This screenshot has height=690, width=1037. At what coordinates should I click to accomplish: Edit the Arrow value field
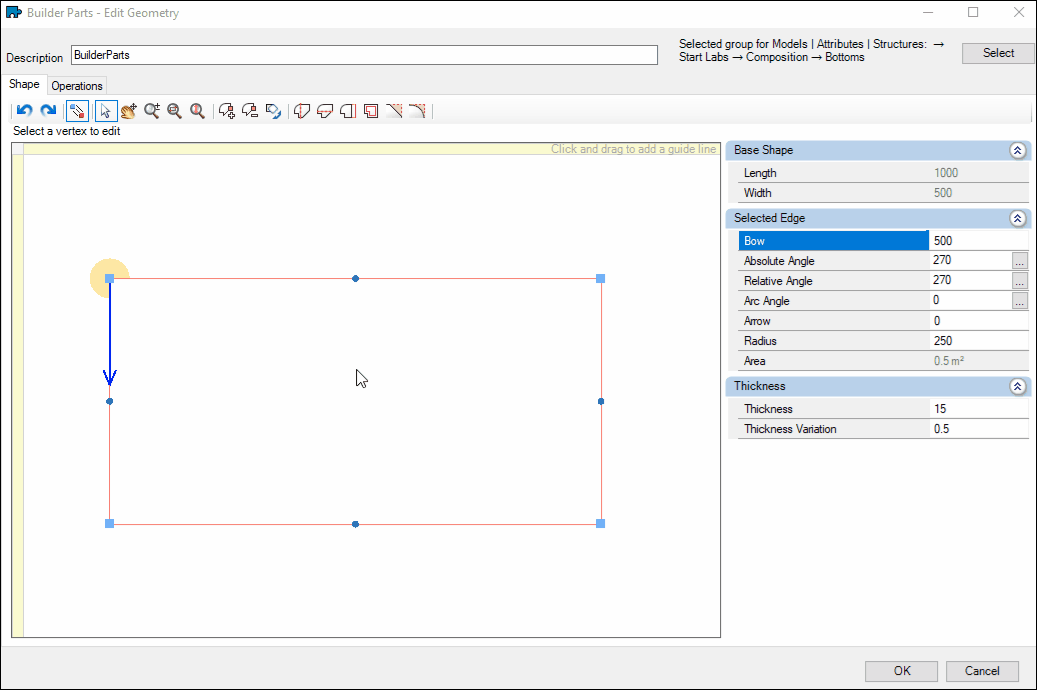(979, 321)
